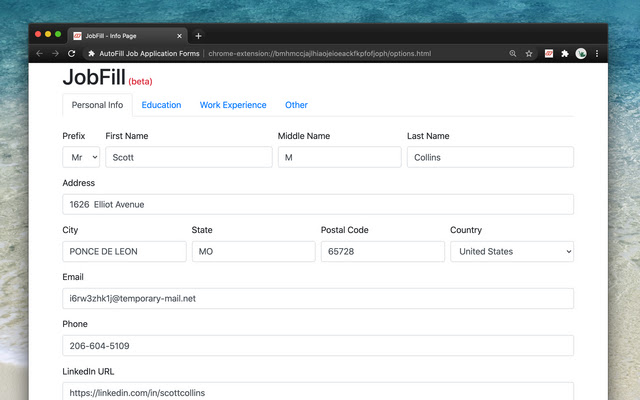Expand the Prefix dropdown
Viewport: 640px width, 400px height.
coord(81,157)
